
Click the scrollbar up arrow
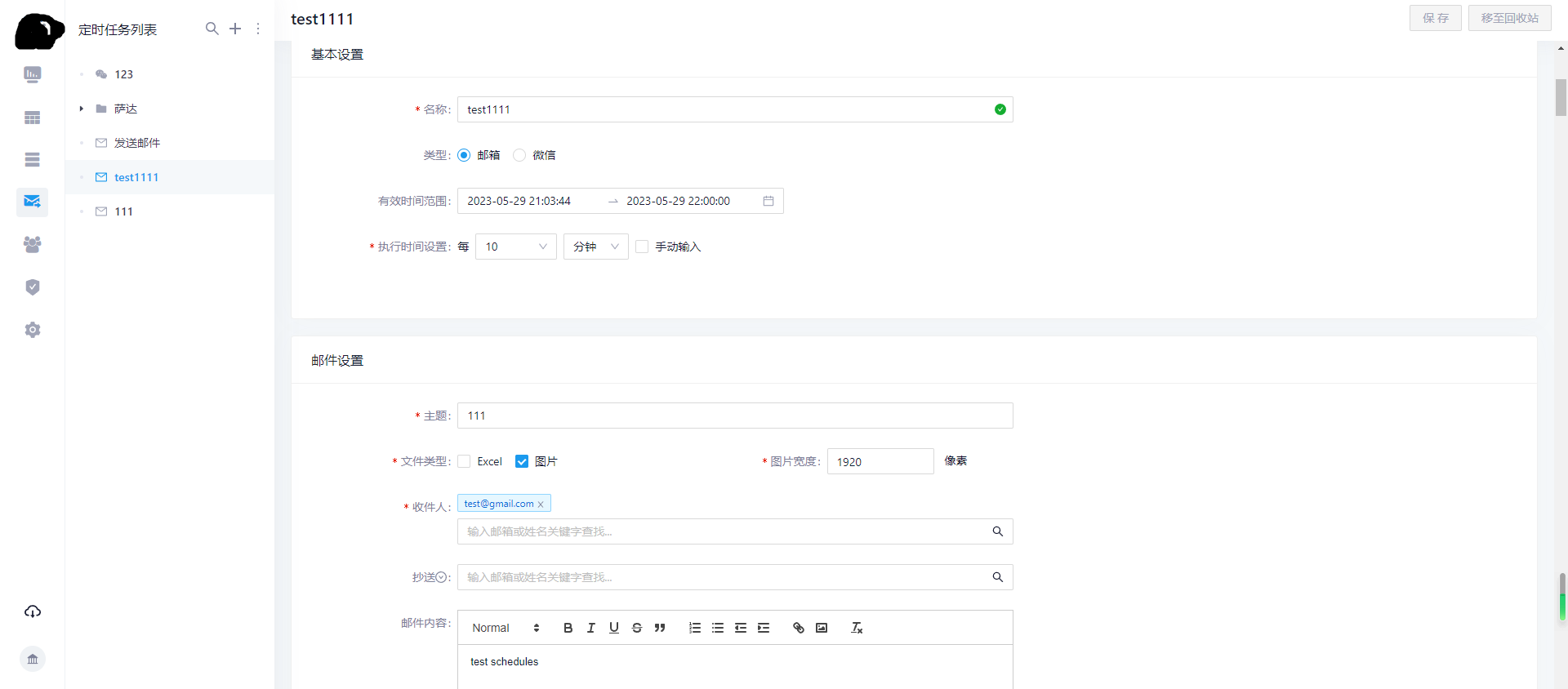coord(1561,48)
